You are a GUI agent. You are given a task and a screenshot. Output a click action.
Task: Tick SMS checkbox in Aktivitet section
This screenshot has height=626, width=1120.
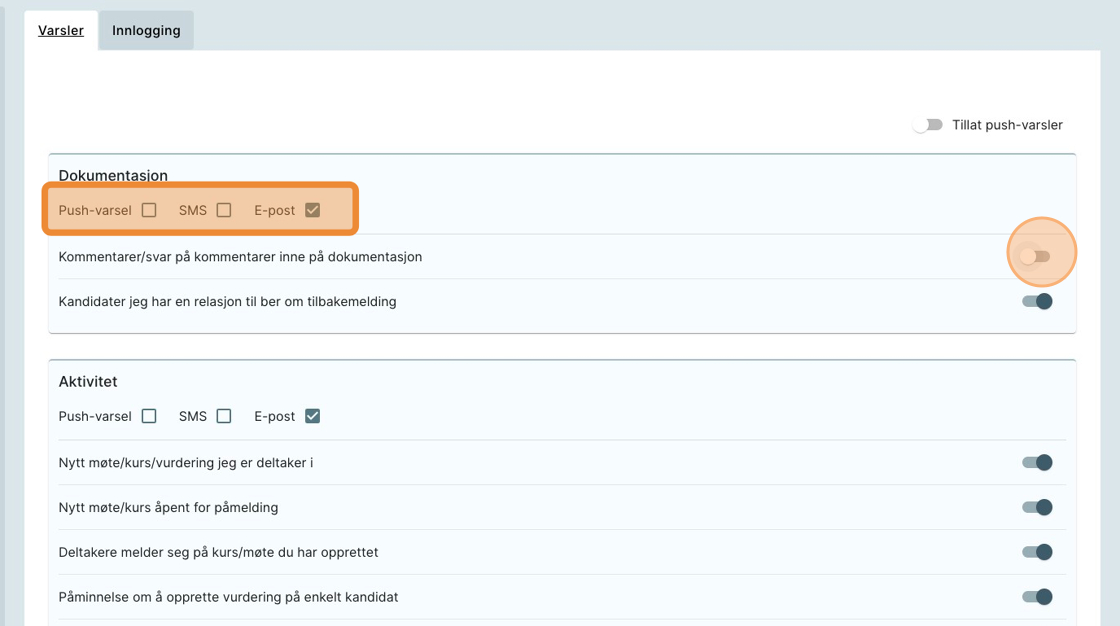(x=224, y=416)
